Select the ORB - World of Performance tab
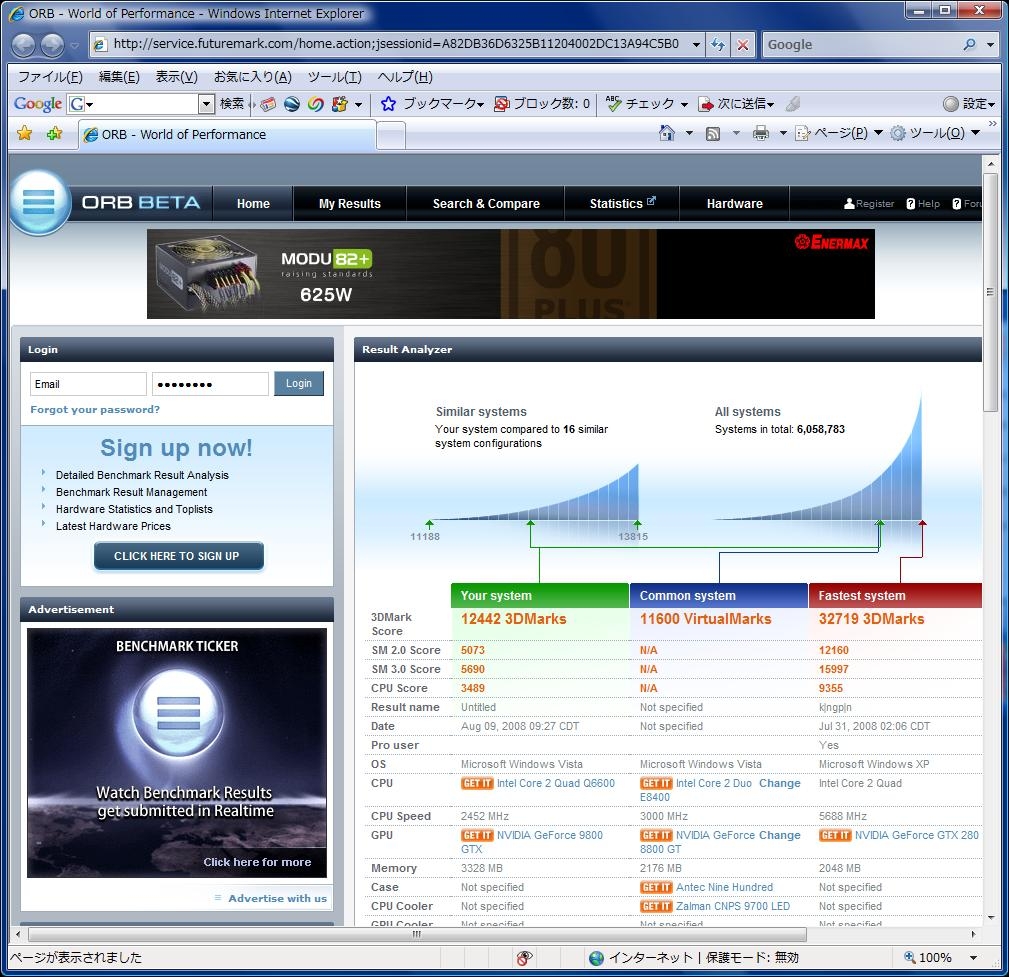Viewport: 1009px width, 977px height. tap(227, 135)
